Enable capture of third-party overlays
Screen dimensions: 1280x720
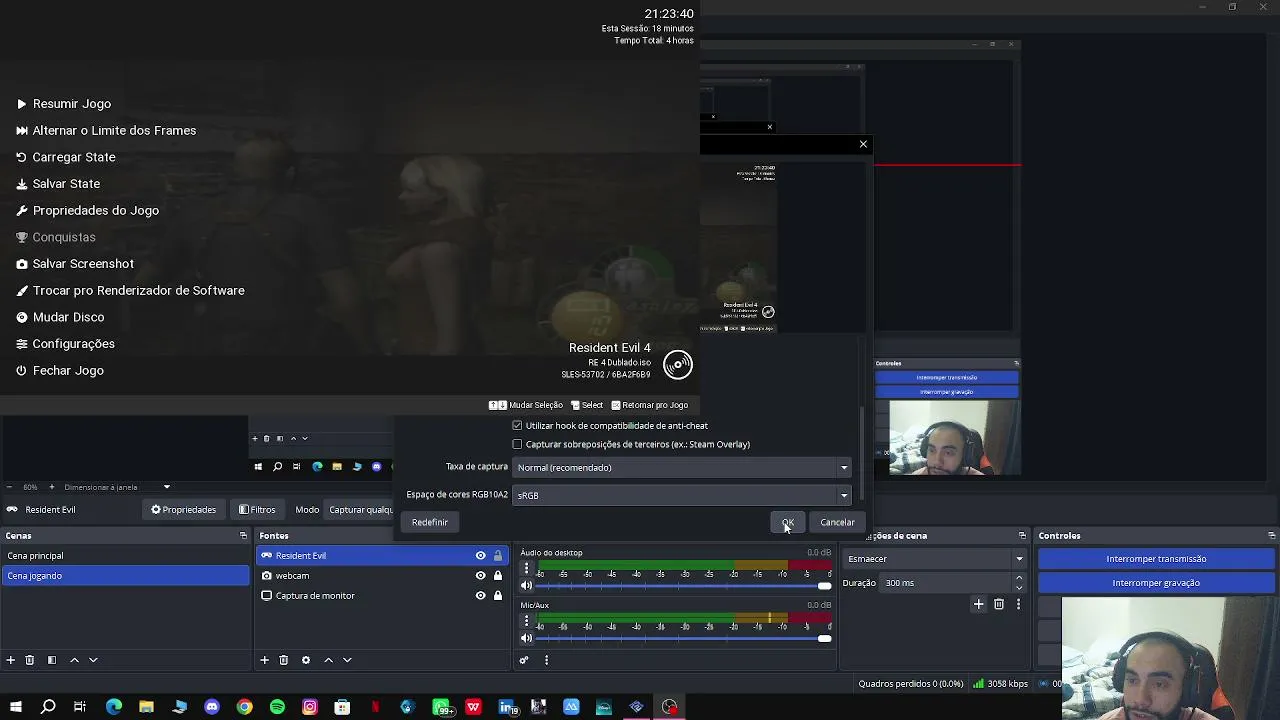click(x=517, y=444)
